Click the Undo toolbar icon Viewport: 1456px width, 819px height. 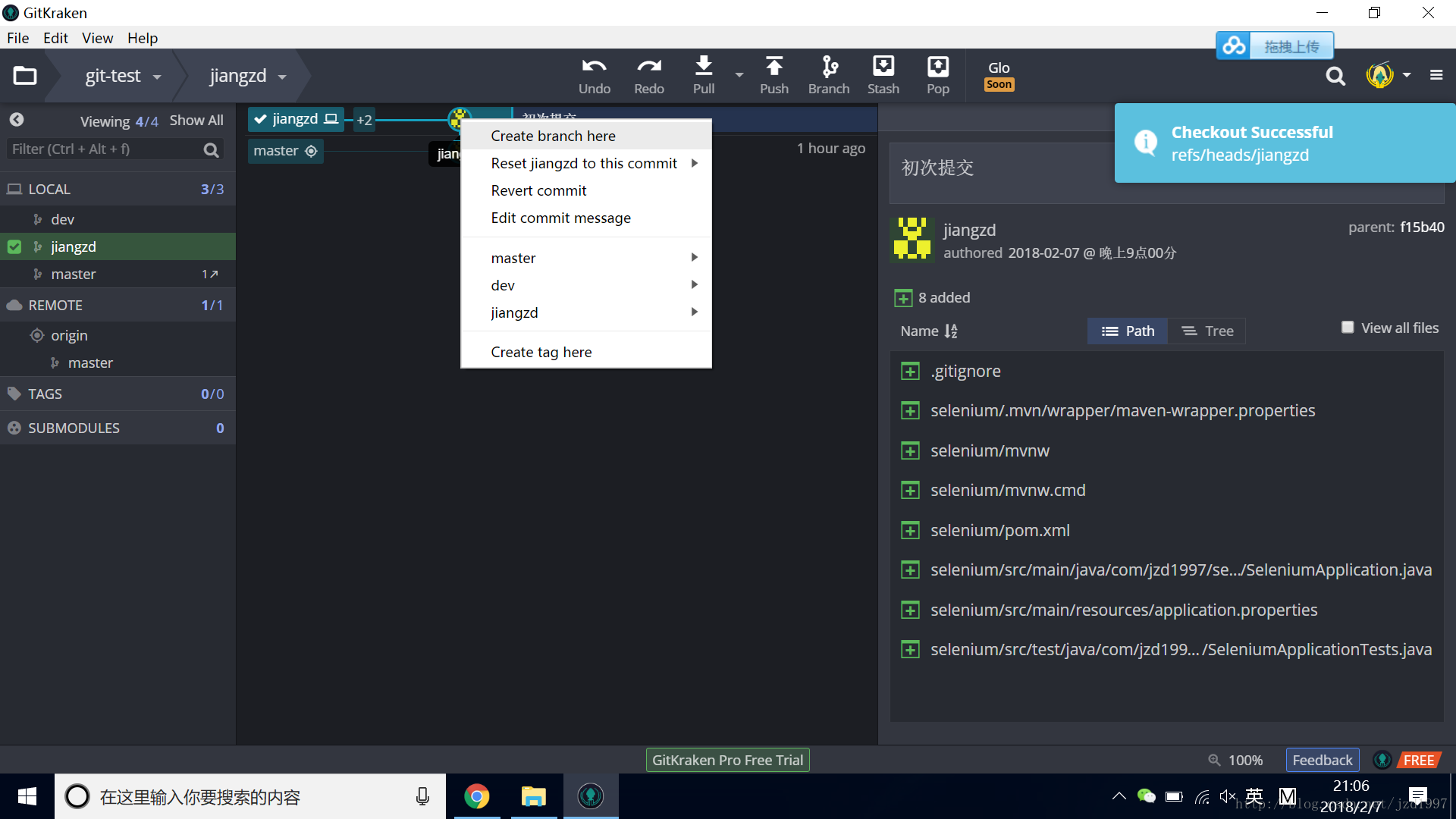594,75
